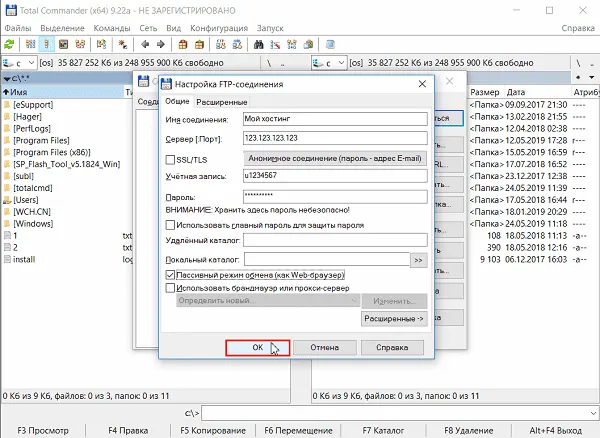Click the arrow beside c:\*.* path

7,79
